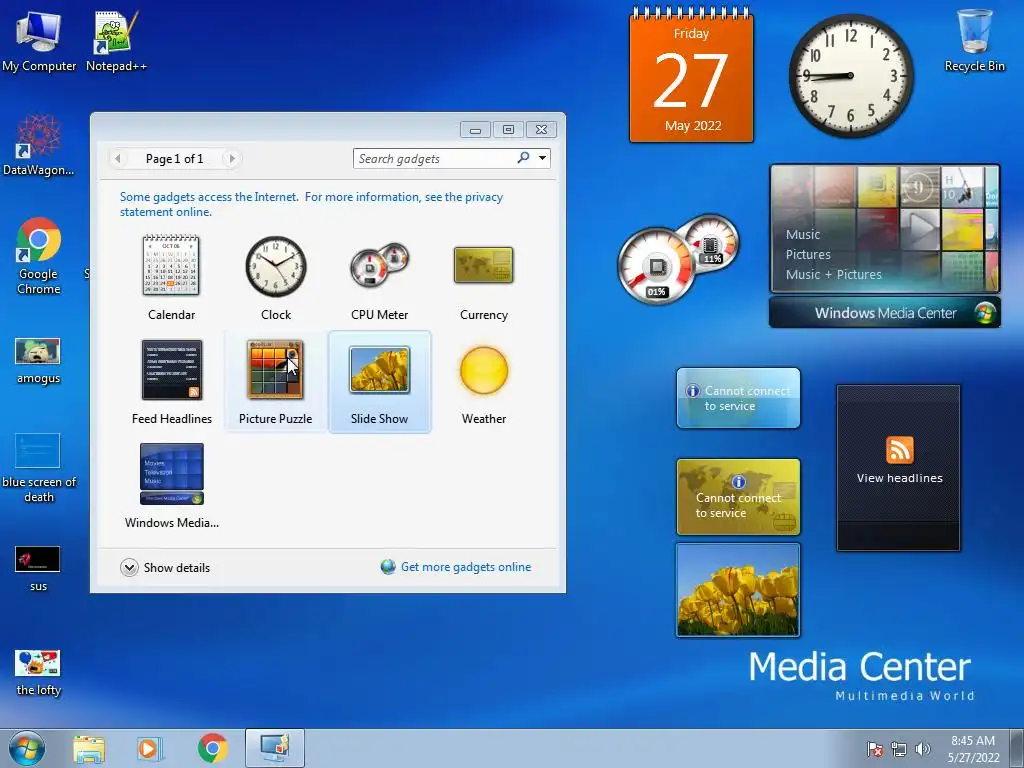Open Windows Explorer from taskbar
The height and width of the screenshot is (768, 1024).
coord(89,749)
